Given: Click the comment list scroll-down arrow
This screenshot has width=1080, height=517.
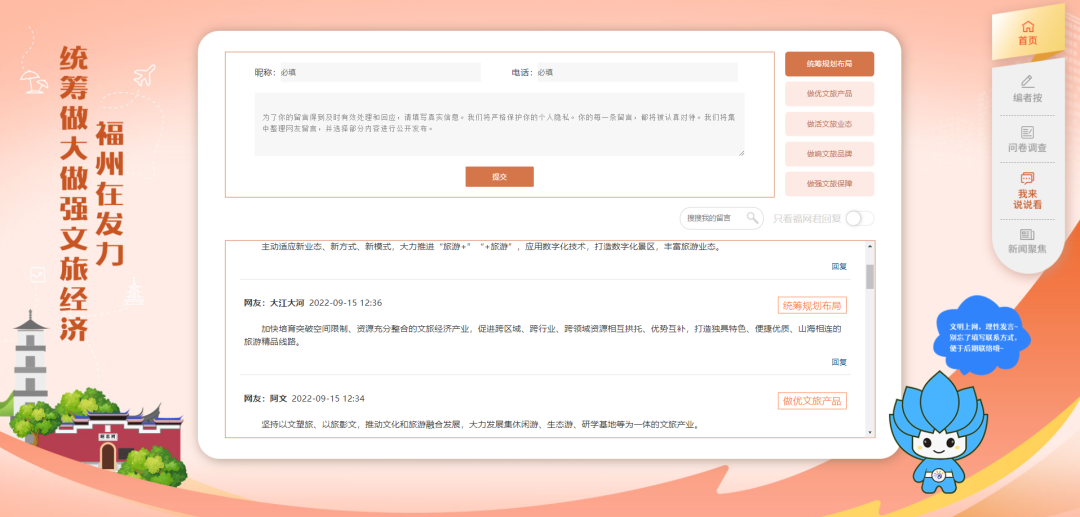Looking at the screenshot, I should [870, 432].
